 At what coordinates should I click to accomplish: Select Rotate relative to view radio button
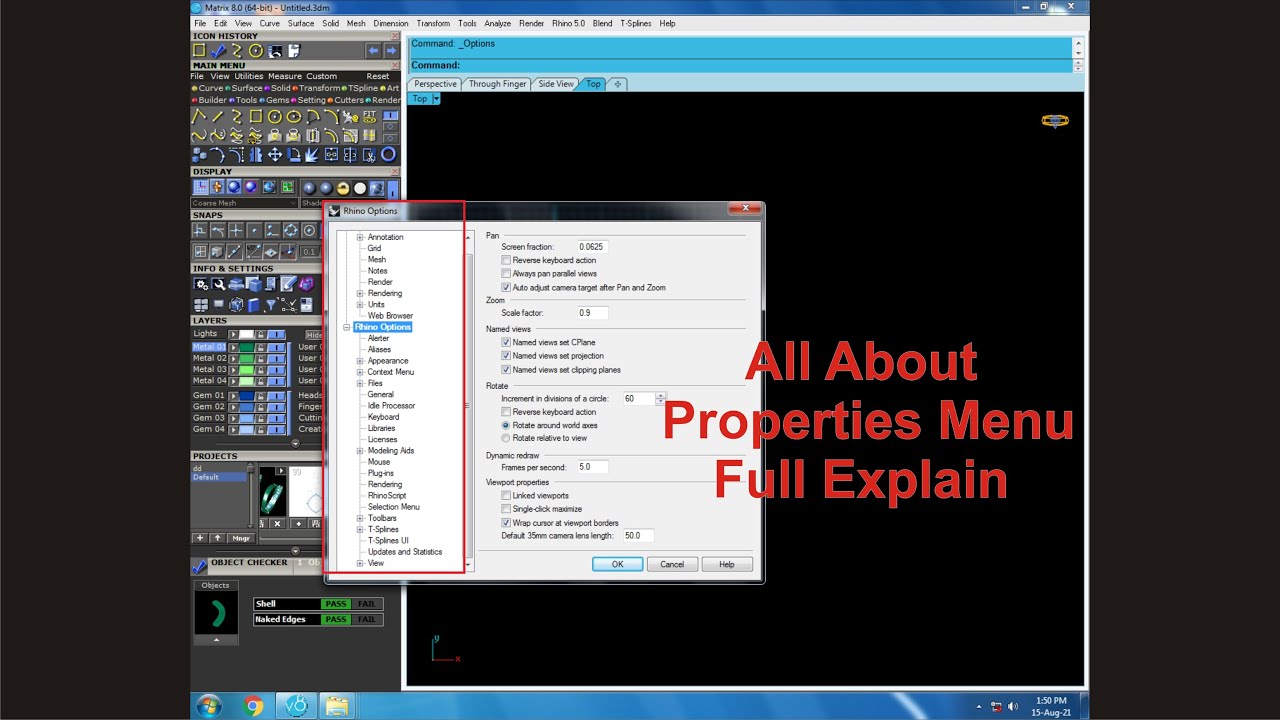pyautogui.click(x=506, y=438)
